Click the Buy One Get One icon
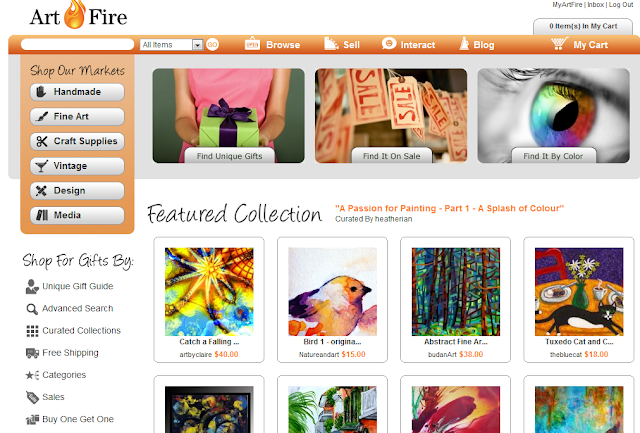640x433 pixels. coord(32,420)
